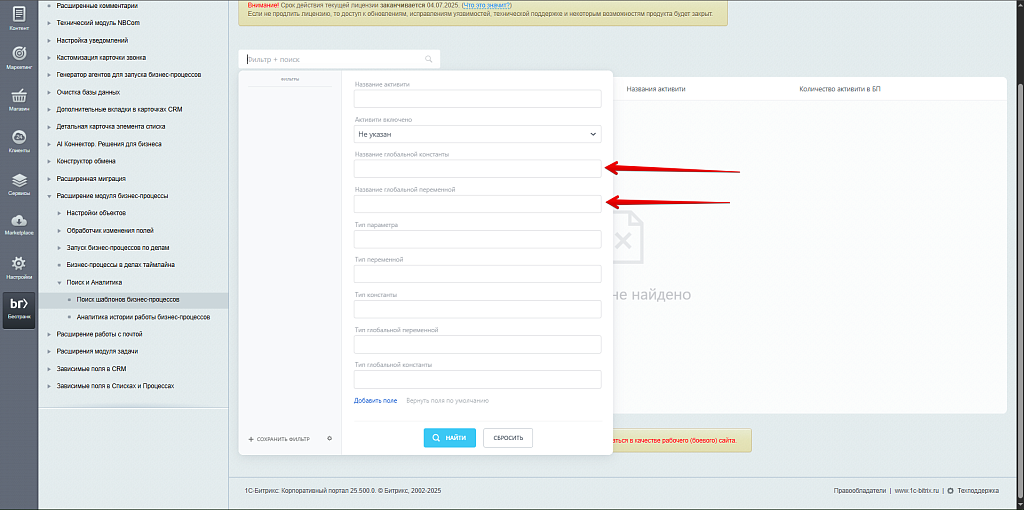The height and width of the screenshot is (510, 1024).
Task: Open Расширенная миграция item
Action: tap(91, 178)
